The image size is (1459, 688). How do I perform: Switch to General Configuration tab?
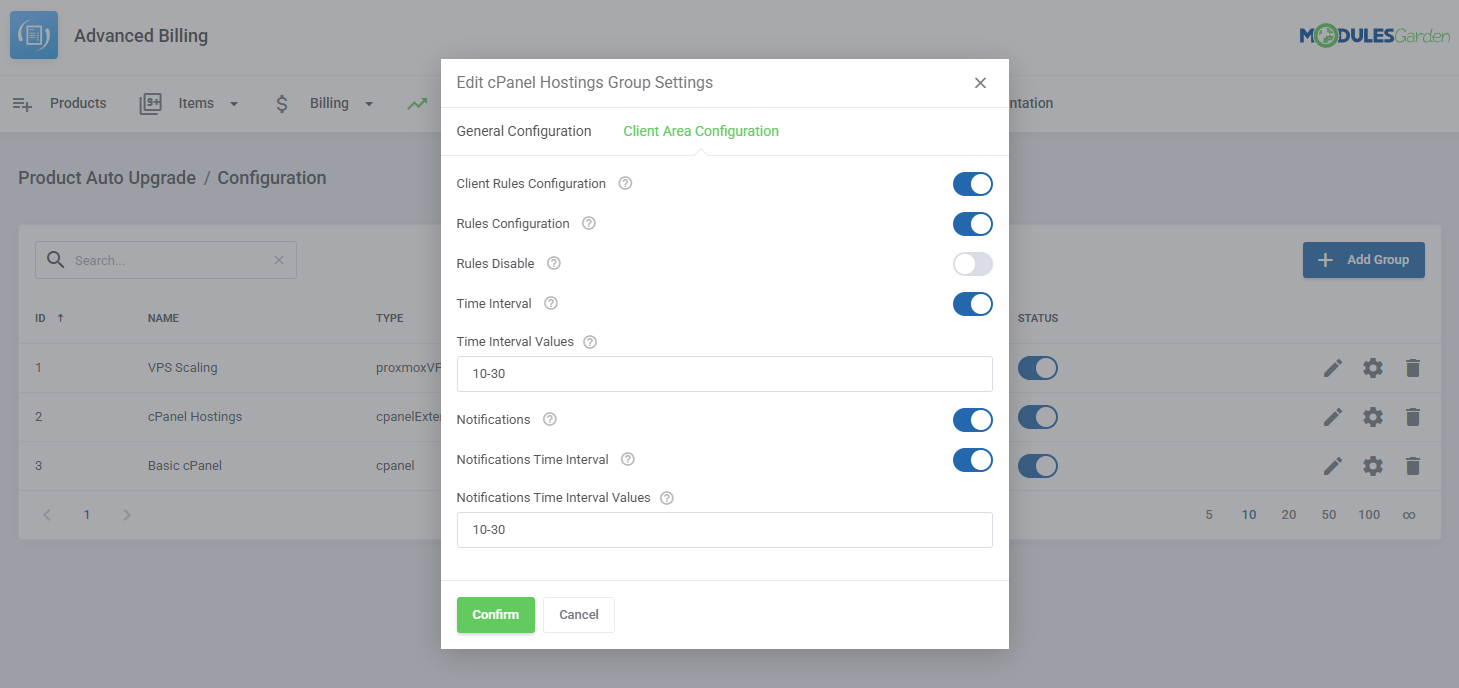[x=523, y=131]
